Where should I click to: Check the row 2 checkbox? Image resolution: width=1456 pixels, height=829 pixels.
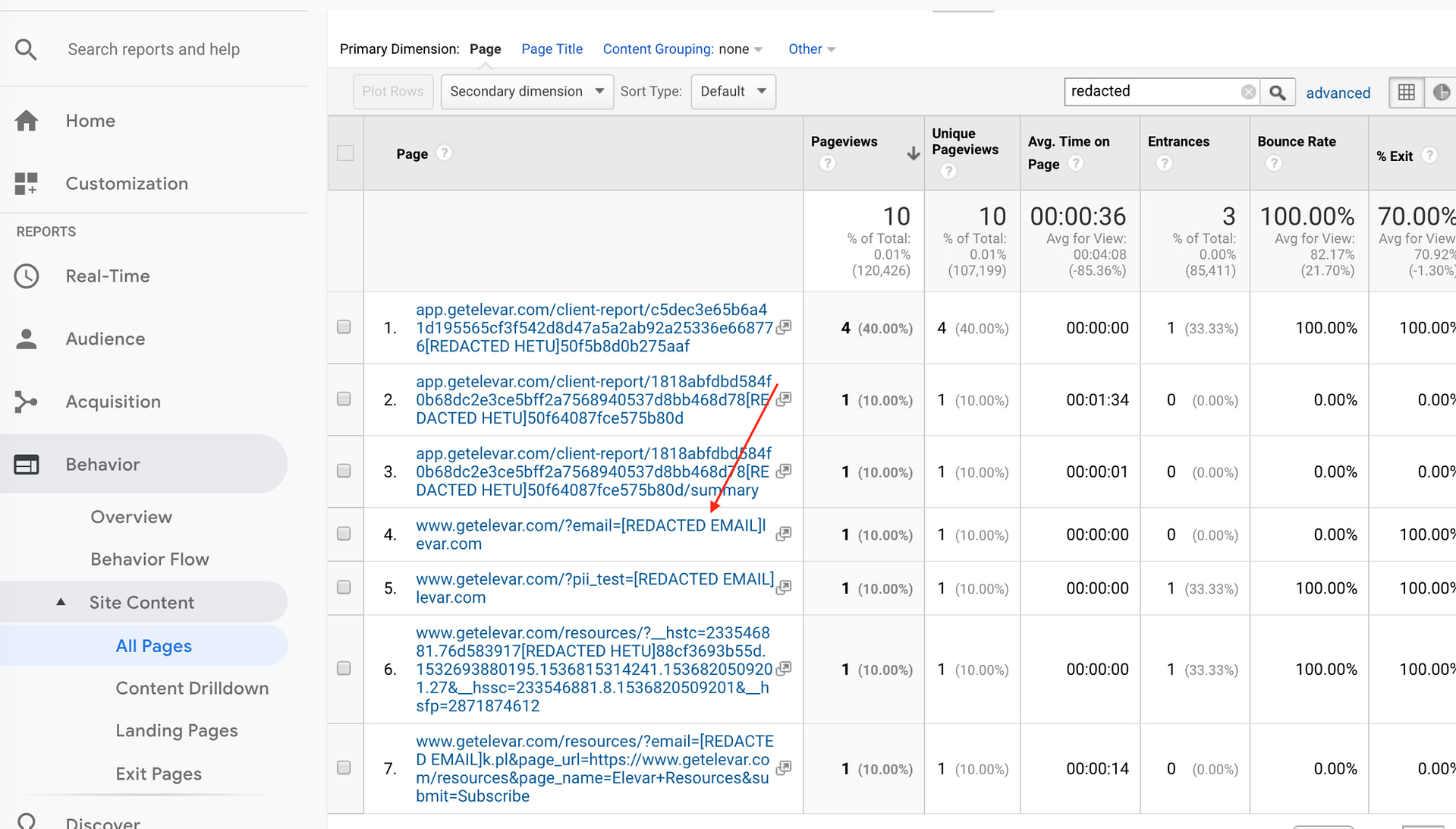click(344, 399)
